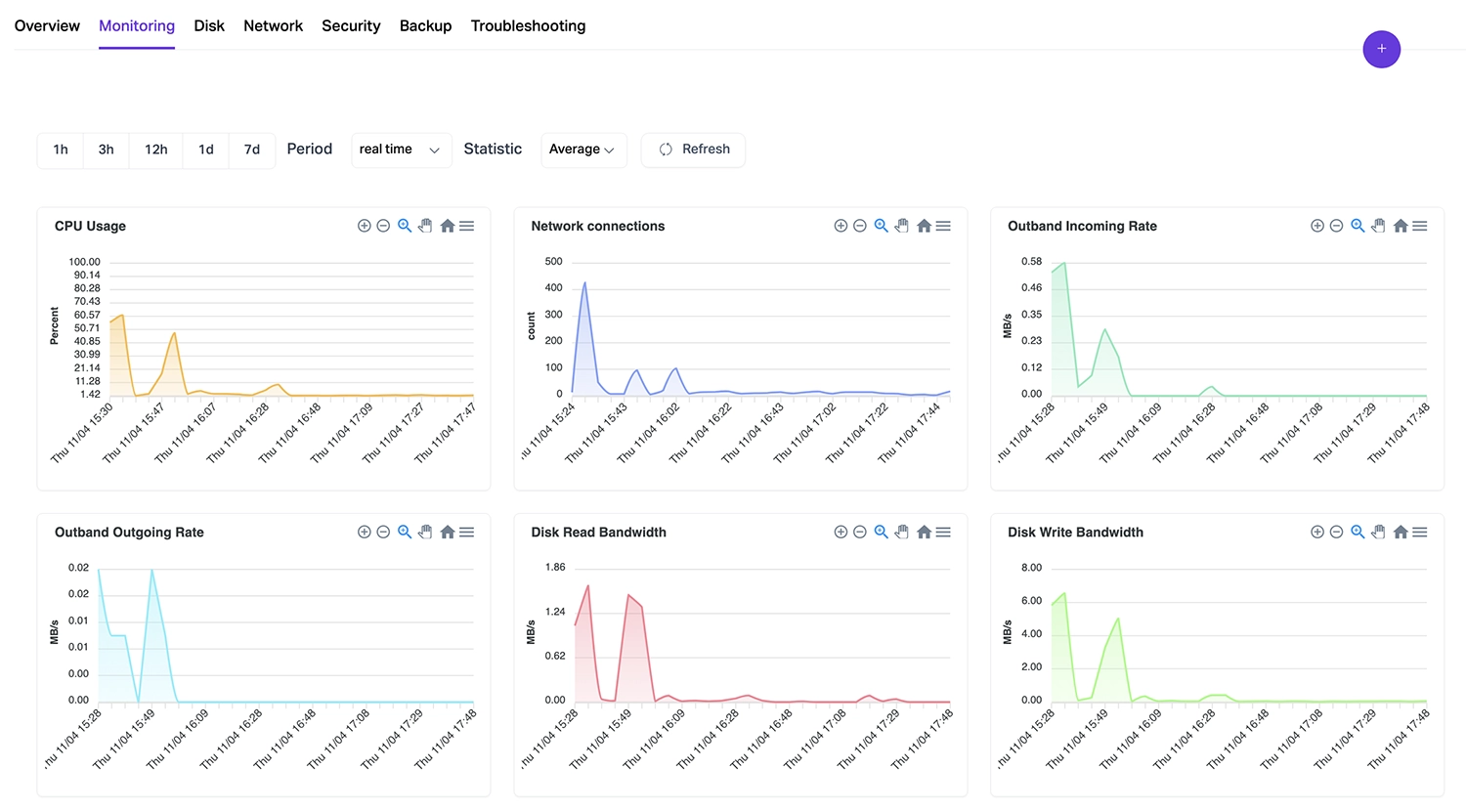The image size is (1466, 812).
Task: Reset zoom on Disk Write Bandwidth chart
Action: tap(1401, 533)
